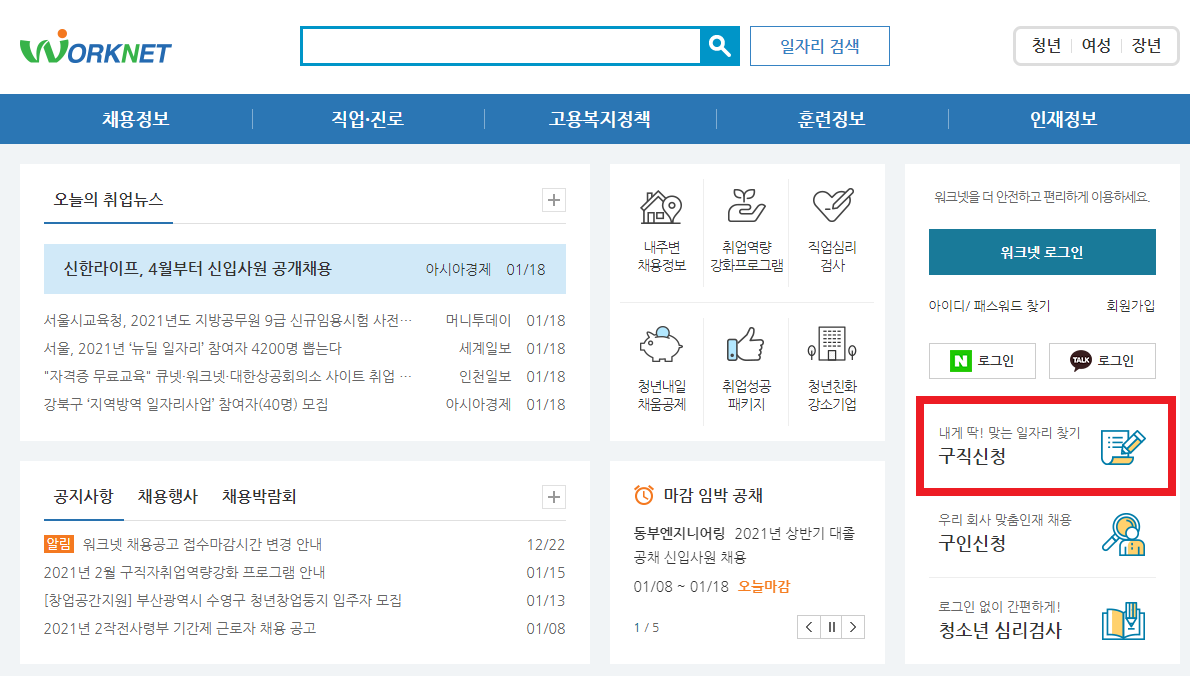Expand 공지사항 list with plus button
1190x676 pixels.
pyautogui.click(x=554, y=497)
